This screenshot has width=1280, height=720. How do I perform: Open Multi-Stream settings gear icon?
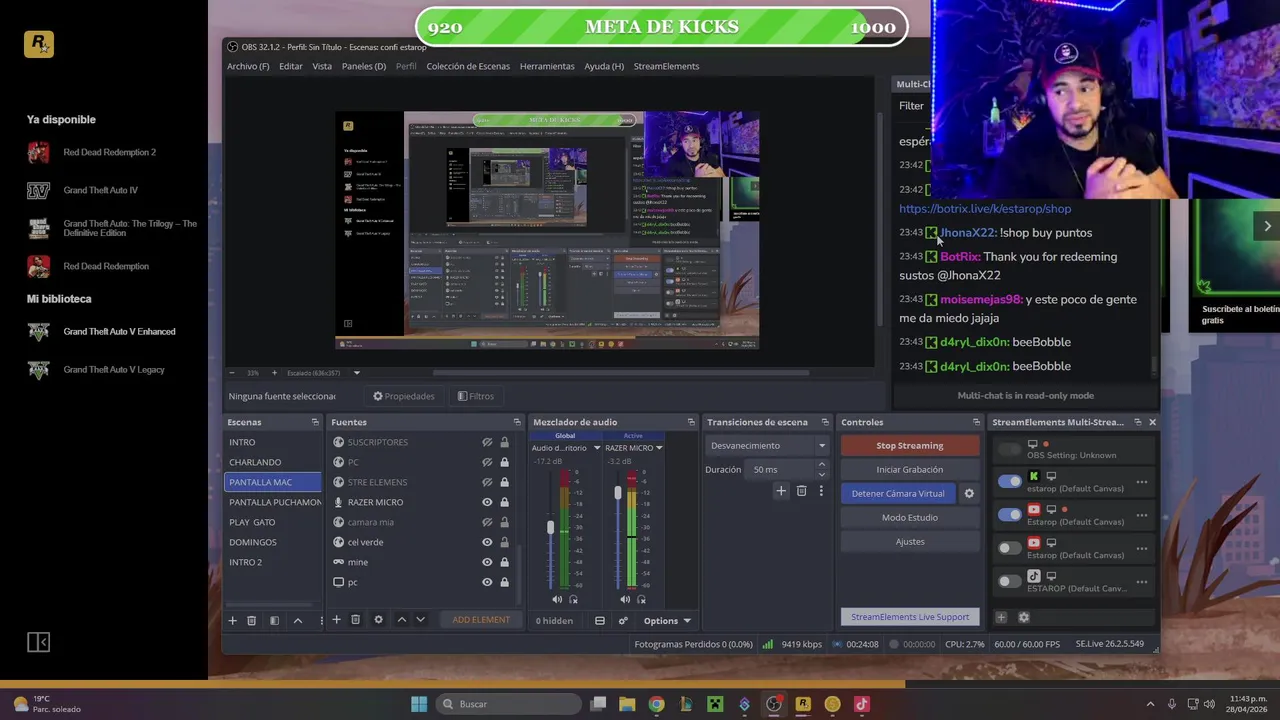[1023, 617]
